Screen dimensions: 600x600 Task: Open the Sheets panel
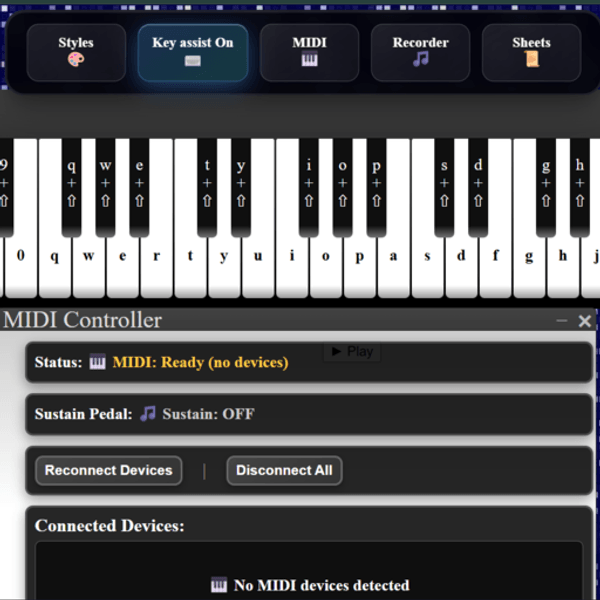tap(531, 52)
